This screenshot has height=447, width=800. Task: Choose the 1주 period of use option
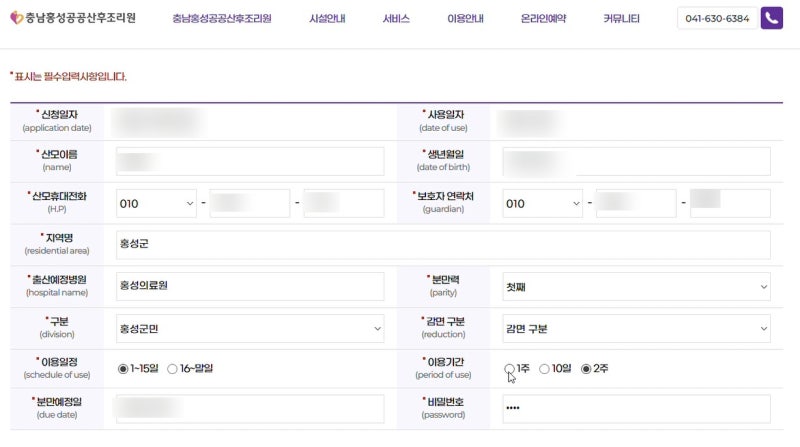click(509, 368)
